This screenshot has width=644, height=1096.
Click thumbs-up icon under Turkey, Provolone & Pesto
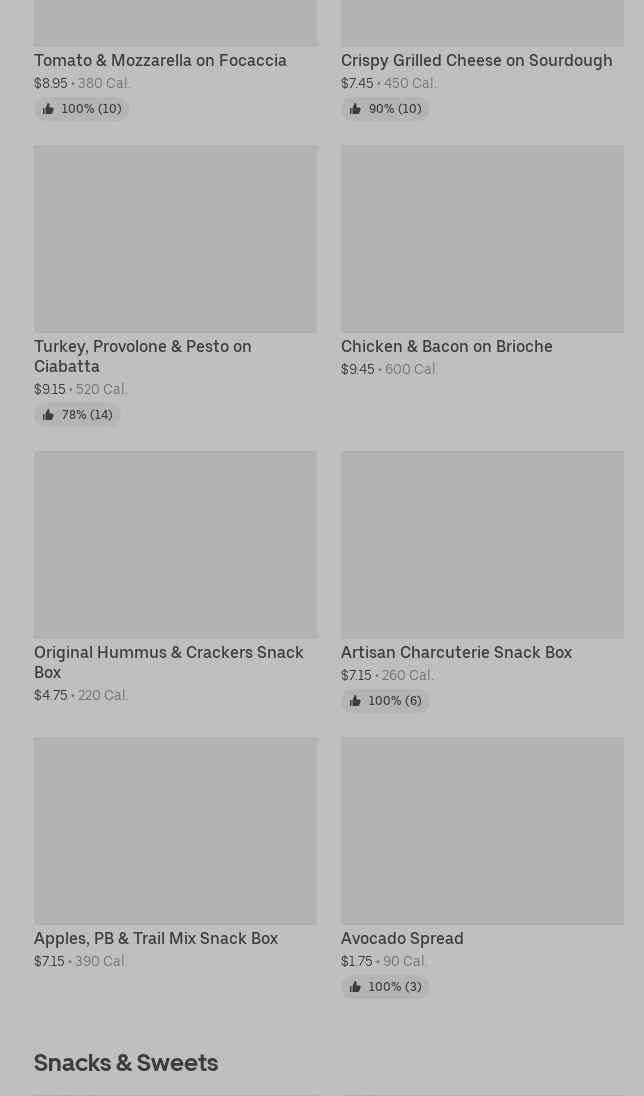(48, 415)
